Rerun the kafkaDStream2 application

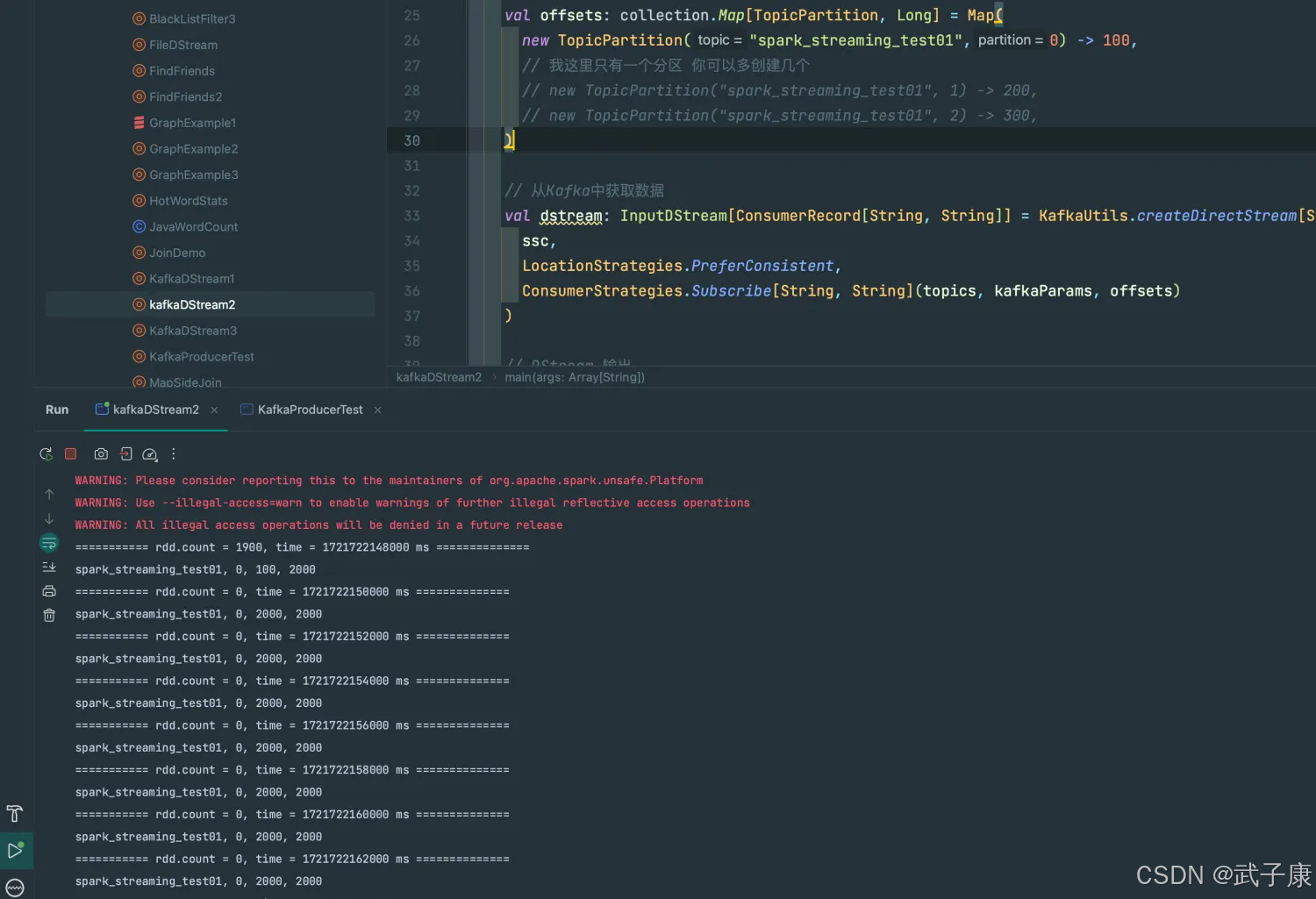tap(46, 454)
